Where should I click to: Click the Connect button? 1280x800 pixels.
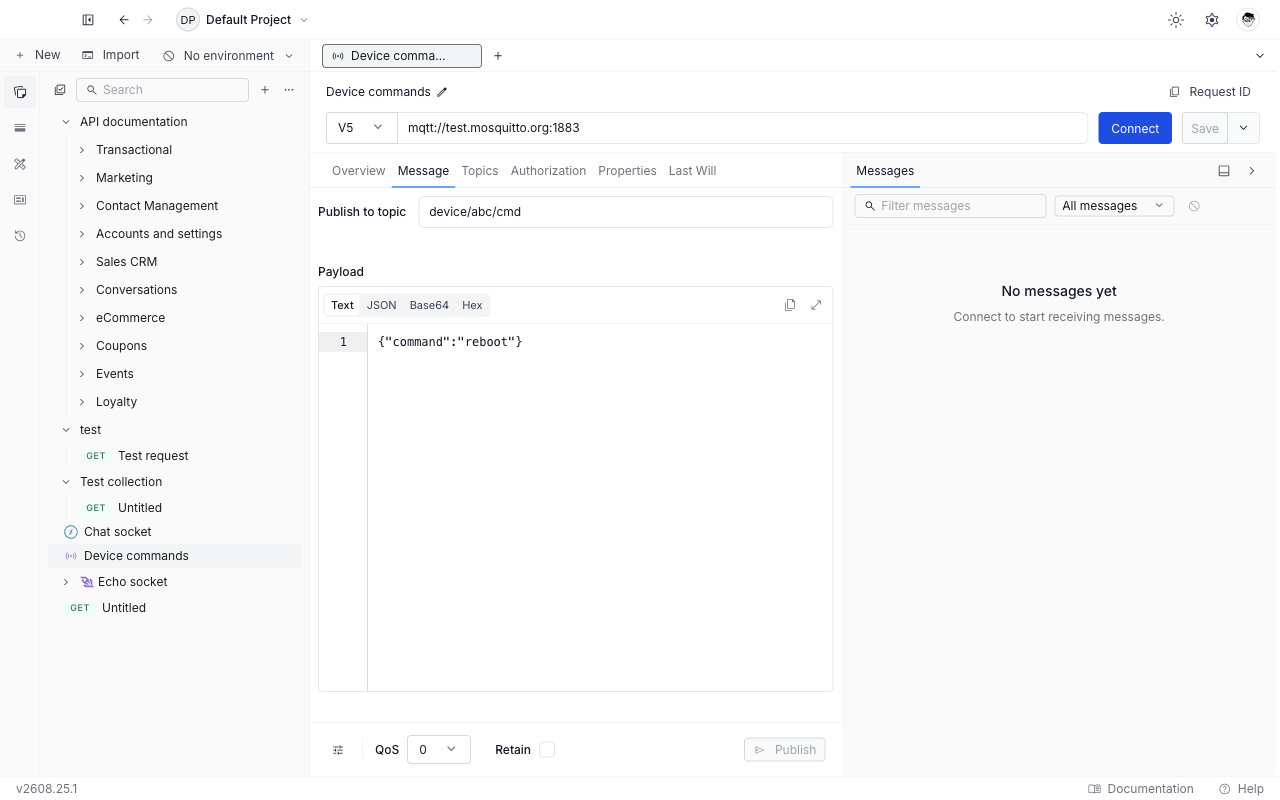[x=1135, y=128]
